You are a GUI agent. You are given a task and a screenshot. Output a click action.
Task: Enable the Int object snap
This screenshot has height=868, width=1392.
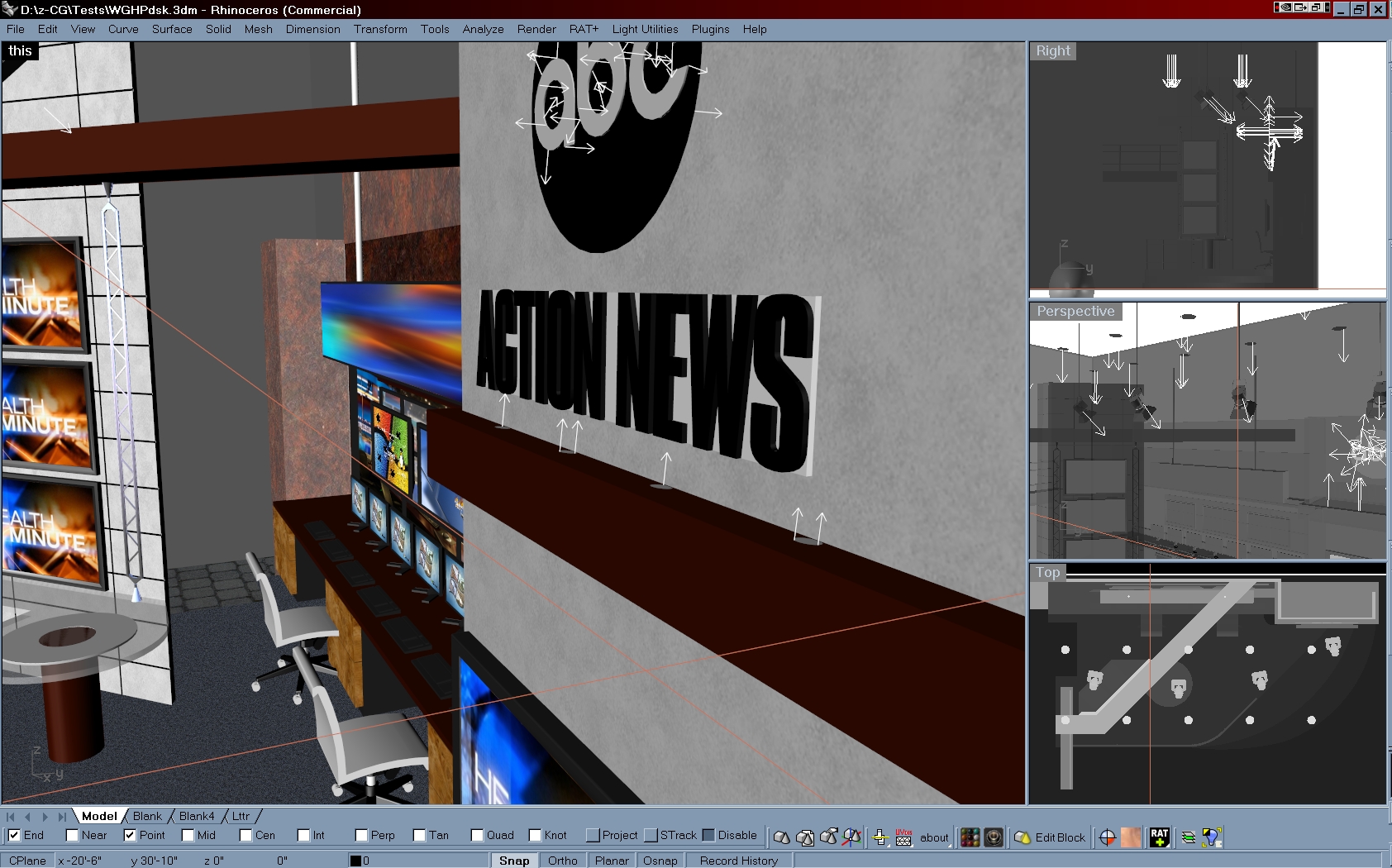pyautogui.click(x=303, y=835)
